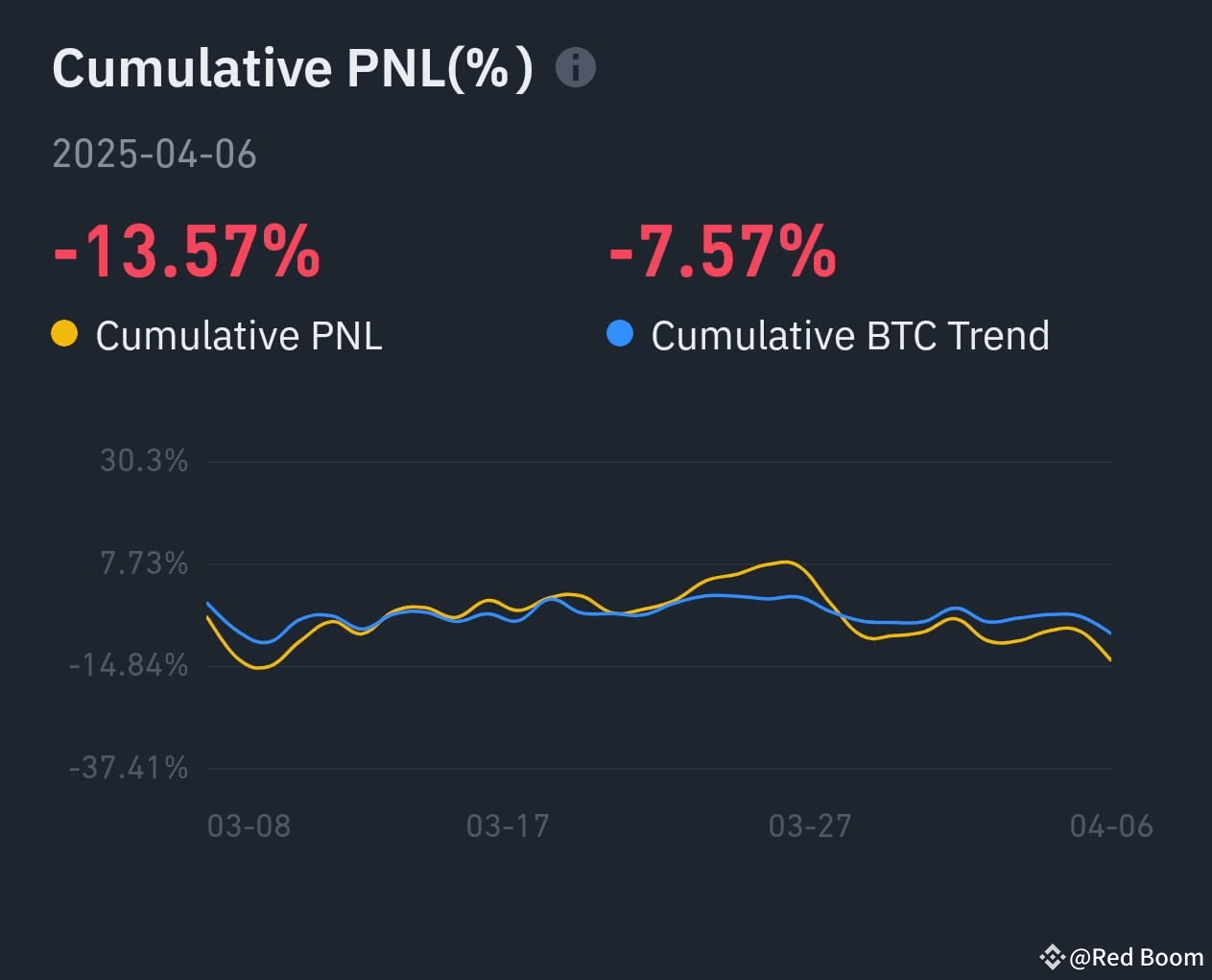
Task: Click the yellow Cumulative PNL legend dot
Action: coord(64,334)
